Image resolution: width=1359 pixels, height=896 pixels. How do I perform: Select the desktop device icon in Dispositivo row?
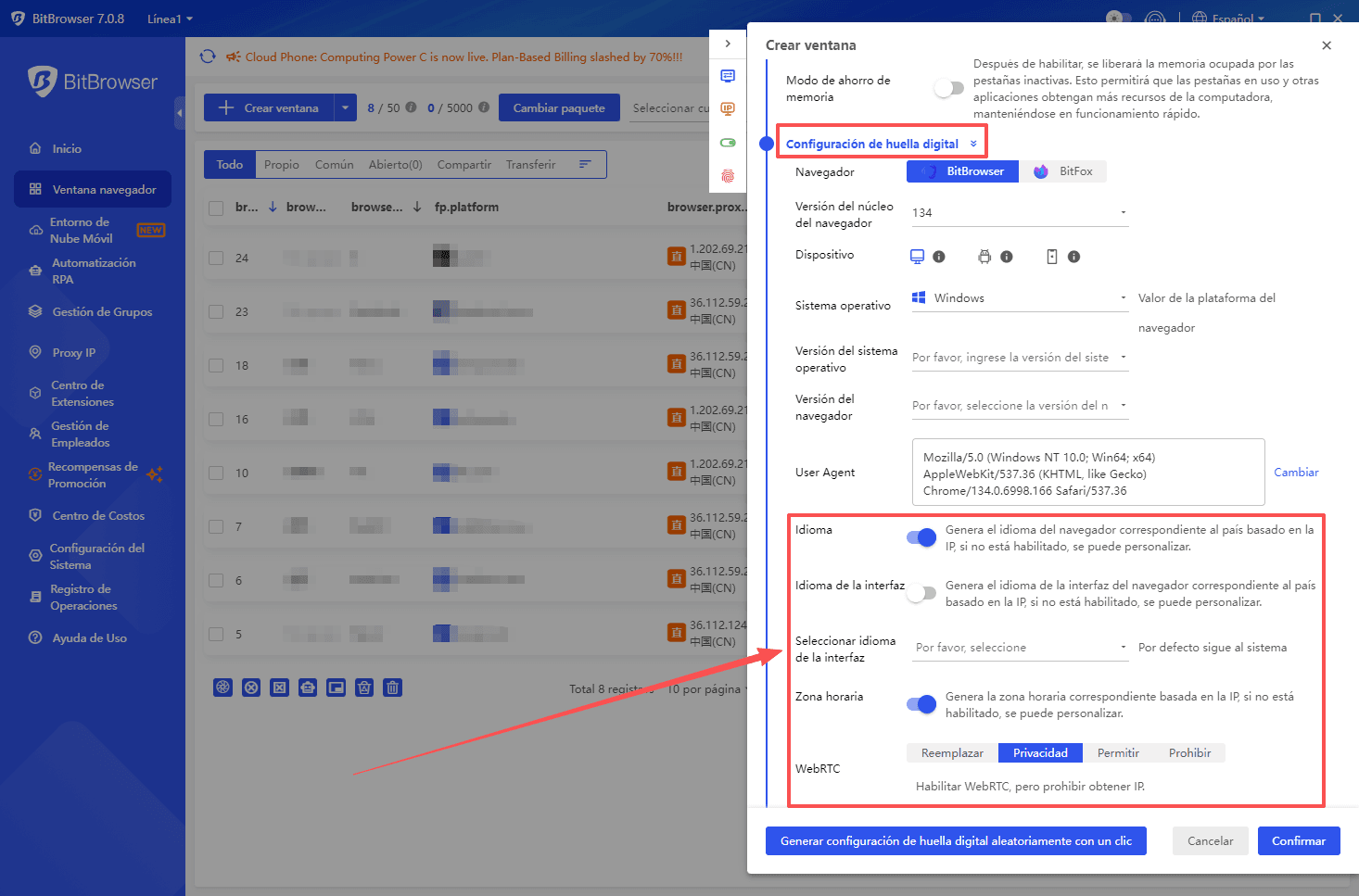(916, 256)
